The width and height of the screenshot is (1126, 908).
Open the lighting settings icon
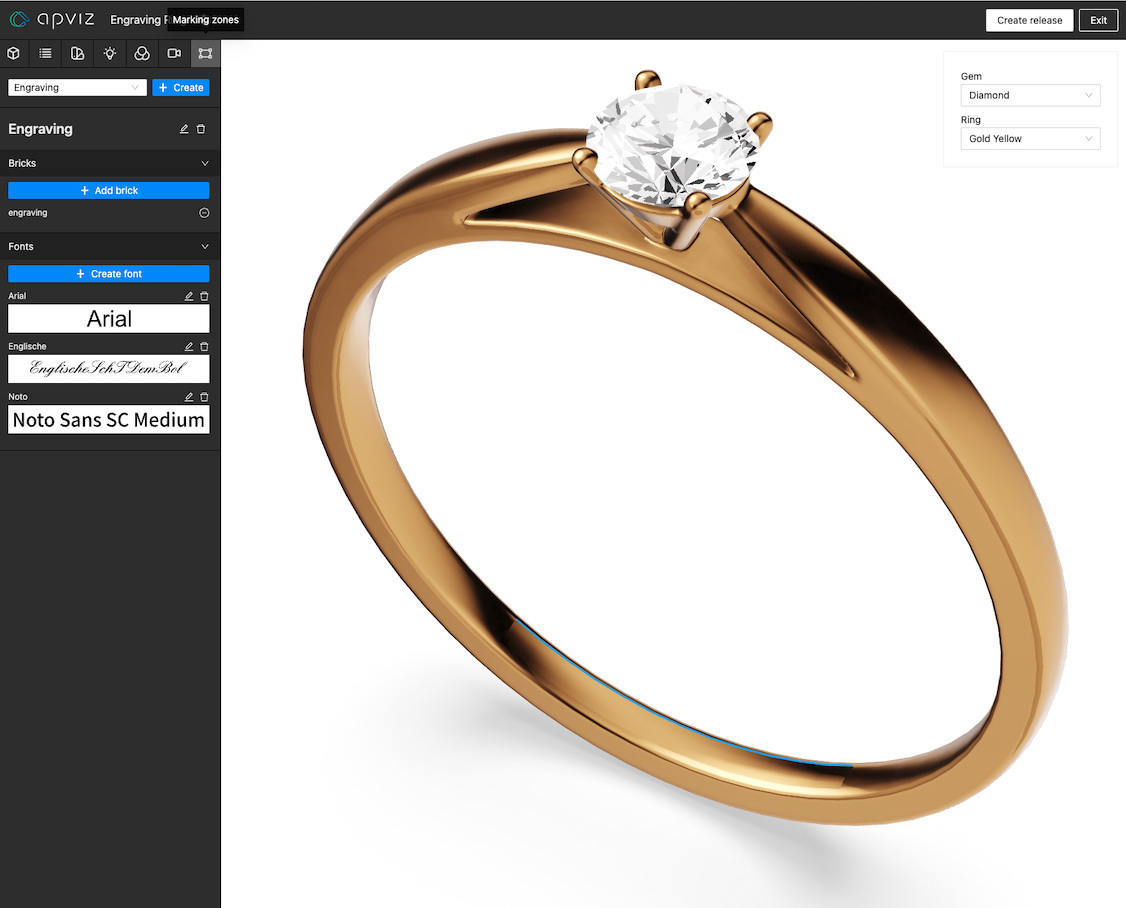pyautogui.click(x=109, y=53)
